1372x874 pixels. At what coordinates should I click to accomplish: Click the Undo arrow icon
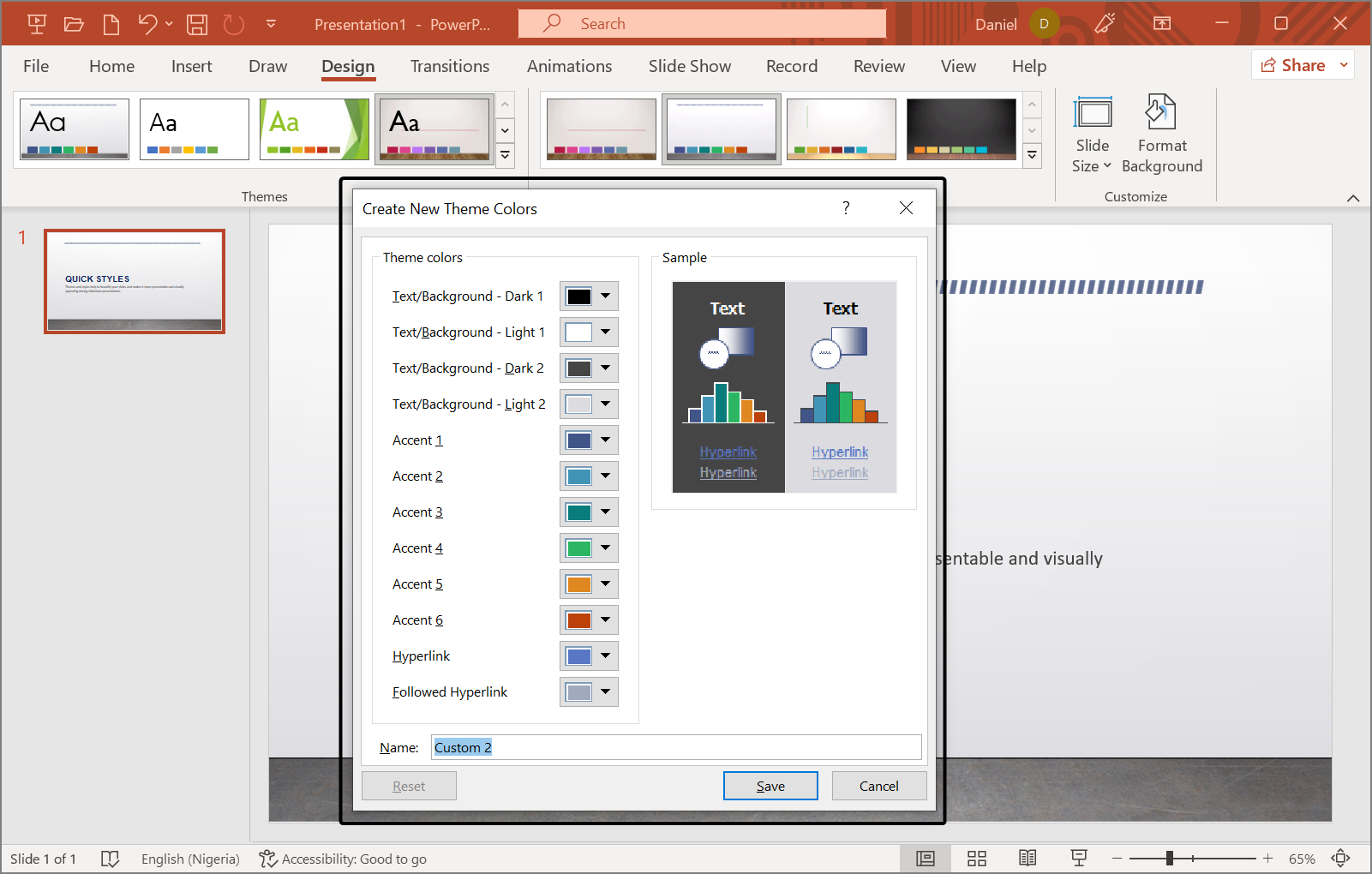147,24
